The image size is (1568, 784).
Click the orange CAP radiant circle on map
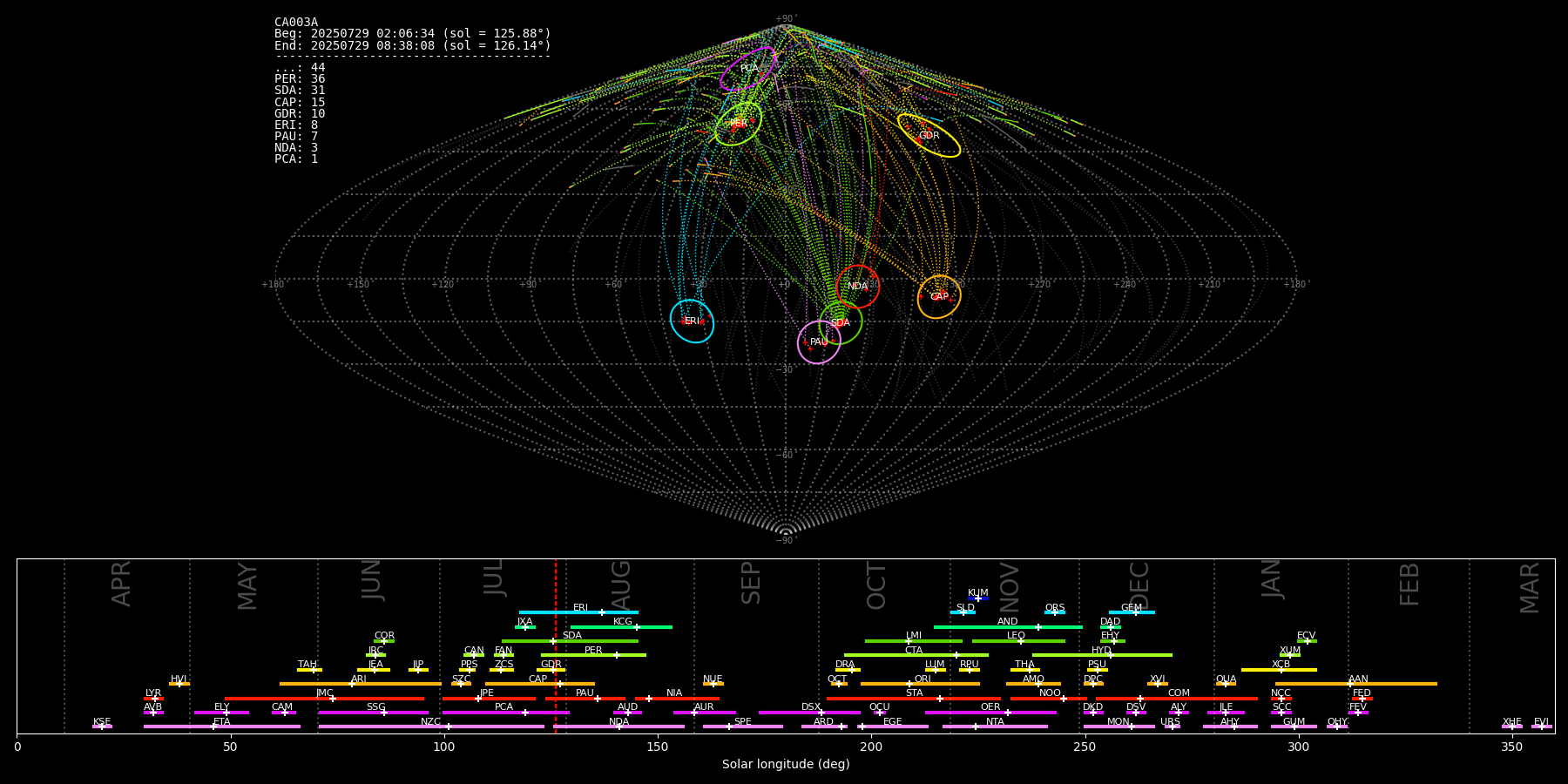coord(939,297)
